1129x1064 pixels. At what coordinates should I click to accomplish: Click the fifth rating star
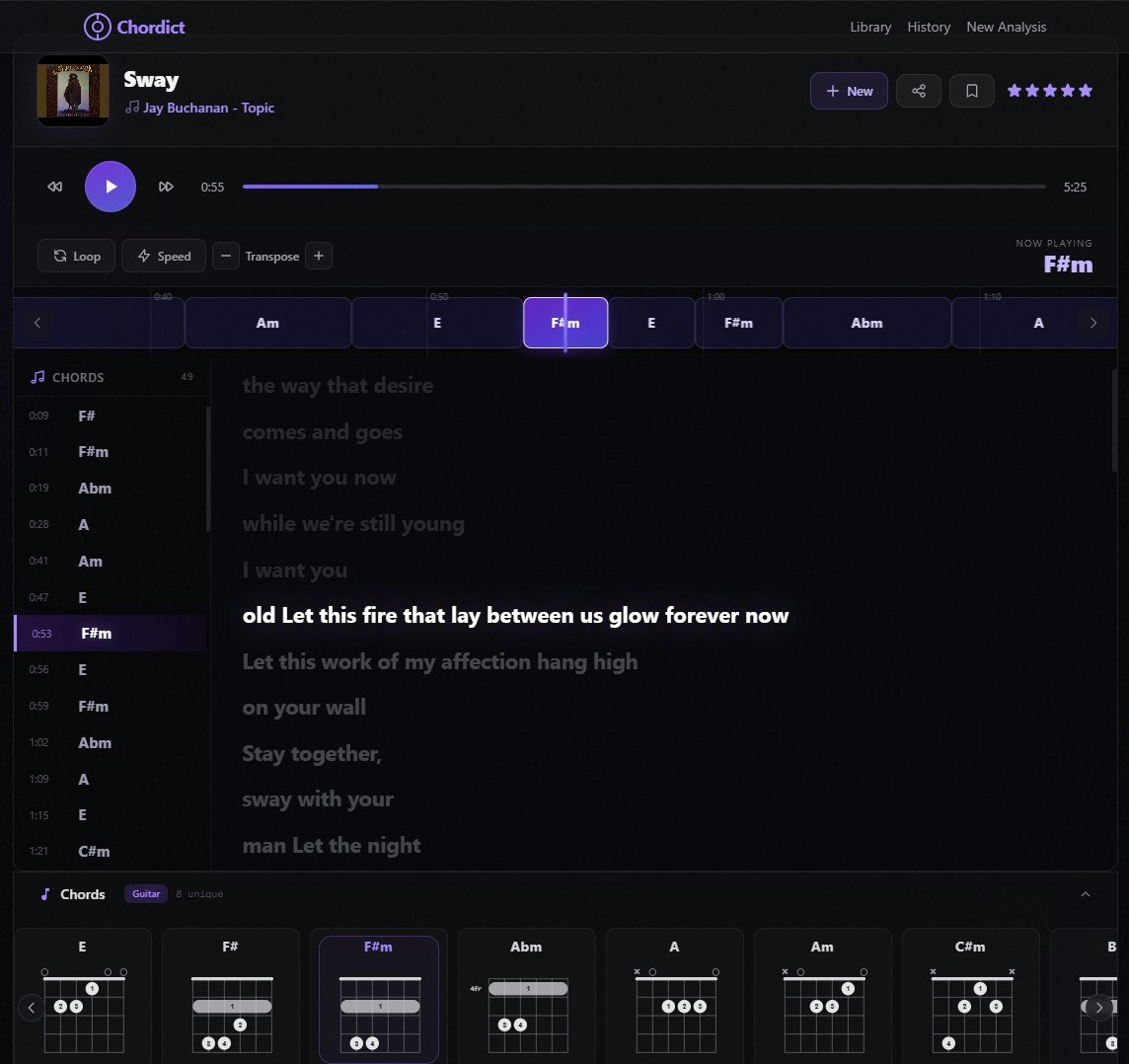1086,90
